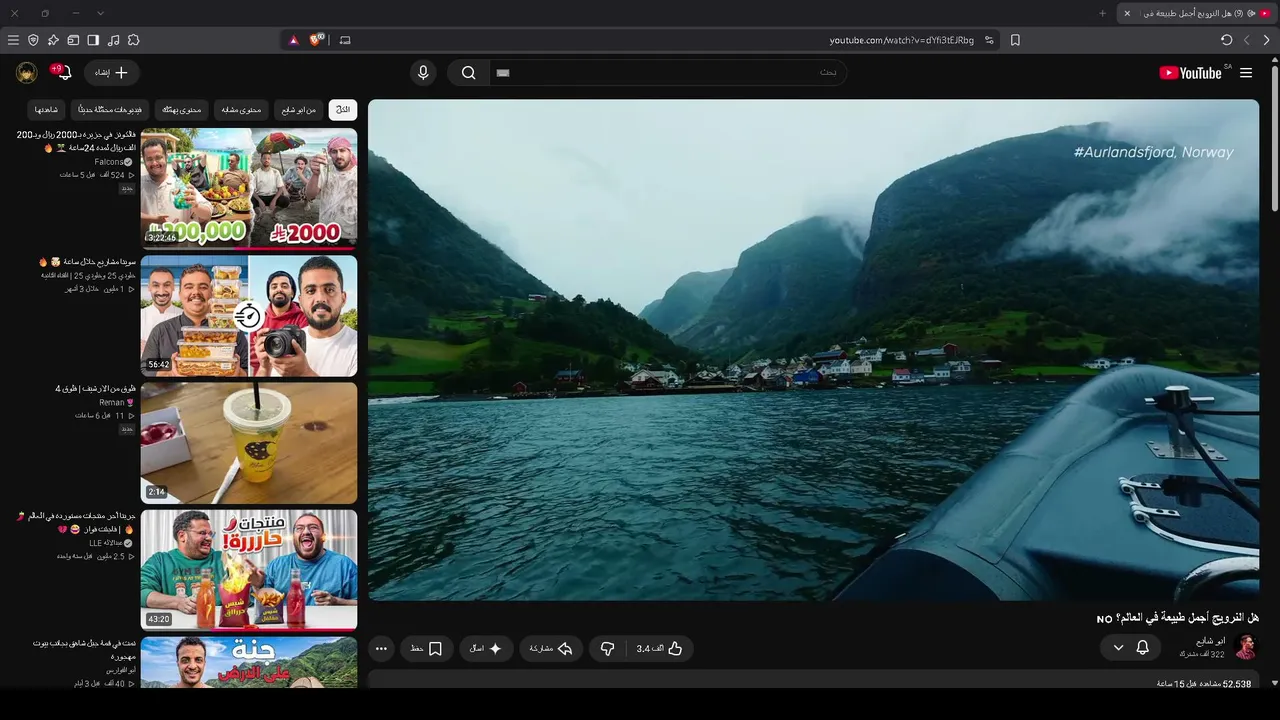
Task: Click the #Aurlandsfjord, Norway caption in video
Action: point(1153,152)
